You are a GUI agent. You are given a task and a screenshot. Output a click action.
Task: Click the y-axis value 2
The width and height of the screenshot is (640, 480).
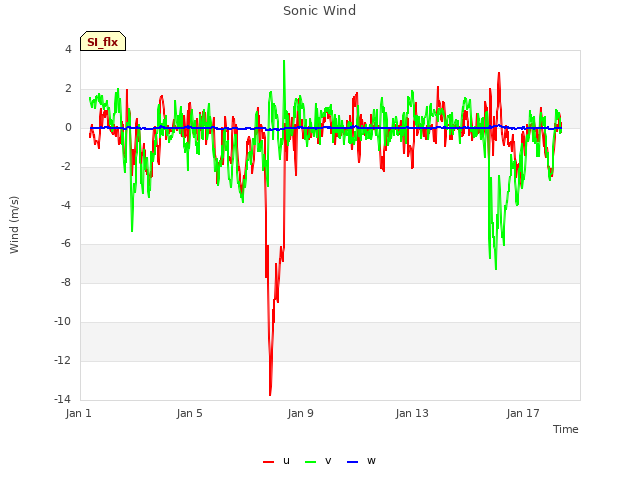pos(68,88)
